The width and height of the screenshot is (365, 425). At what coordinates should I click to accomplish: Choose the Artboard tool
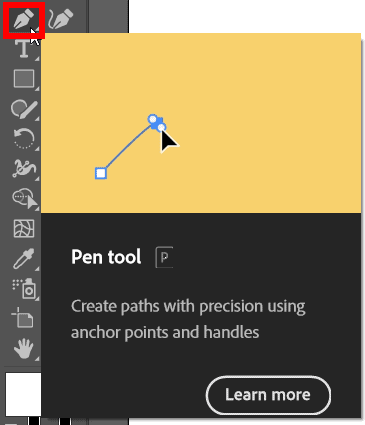(23, 317)
